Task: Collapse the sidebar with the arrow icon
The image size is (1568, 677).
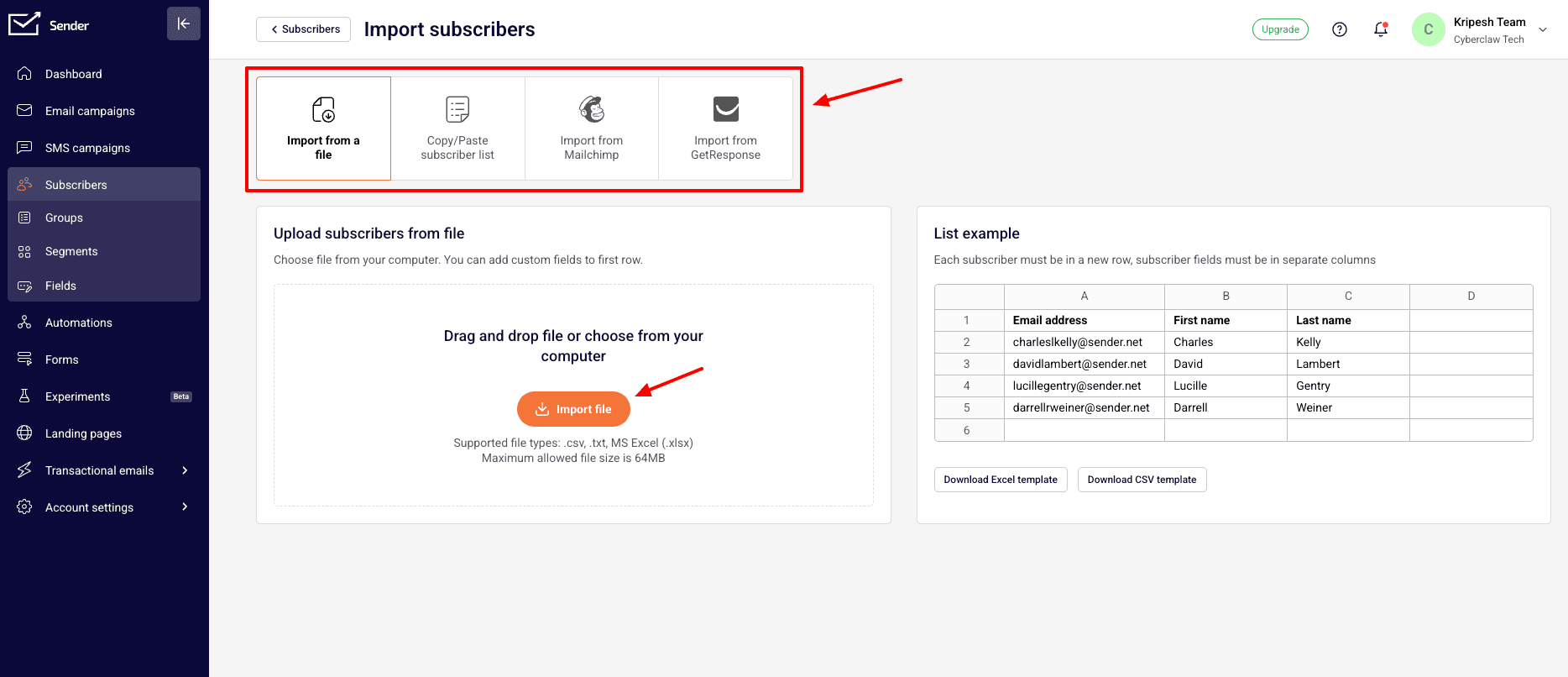Action: click(184, 24)
